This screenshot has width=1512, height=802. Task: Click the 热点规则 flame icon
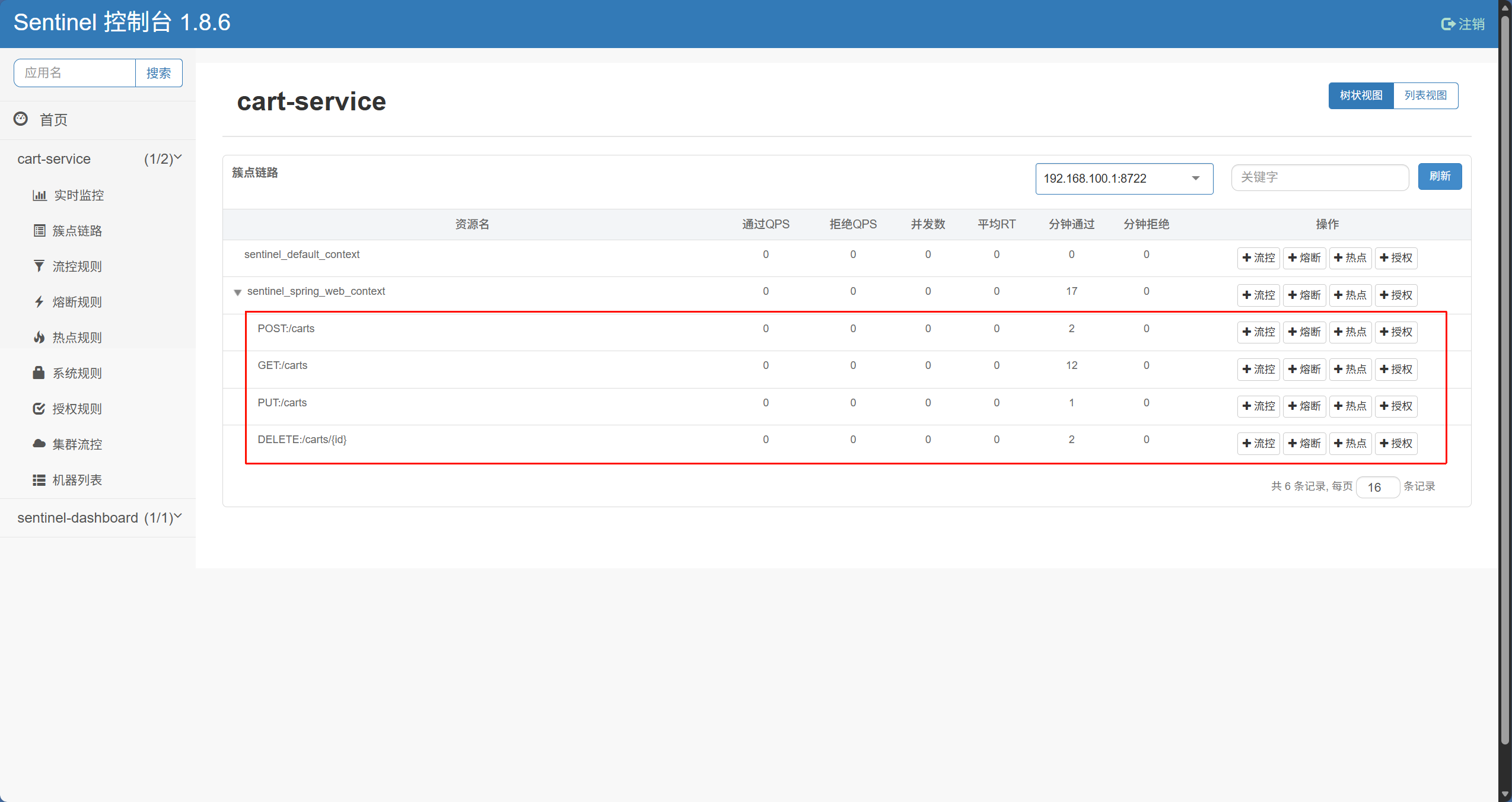(39, 338)
